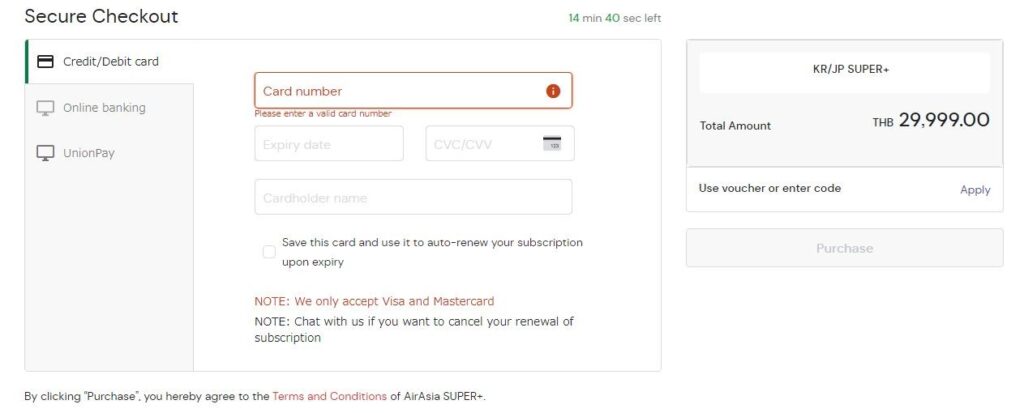
Task: Tick the Save this card checkbox
Action: pos(269,252)
